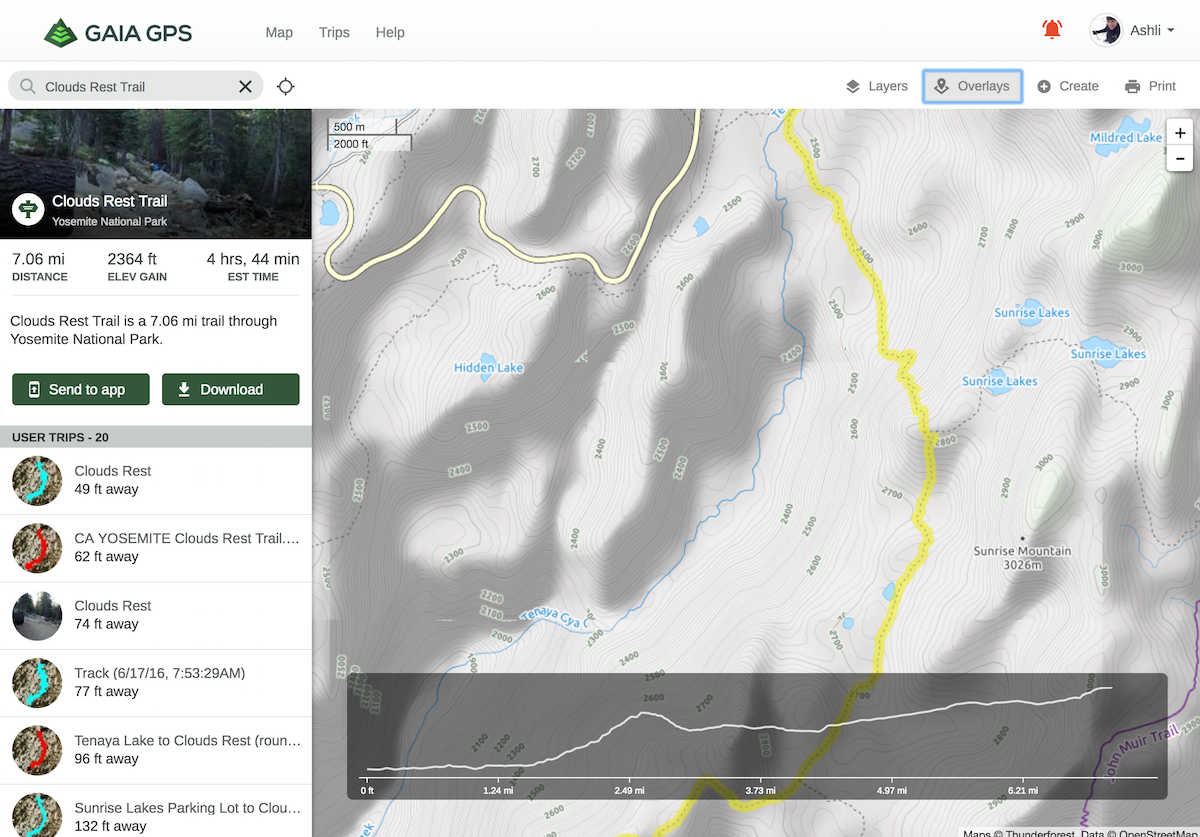Expand the Ashli account dropdown
This screenshot has width=1200, height=837.
[1170, 31]
